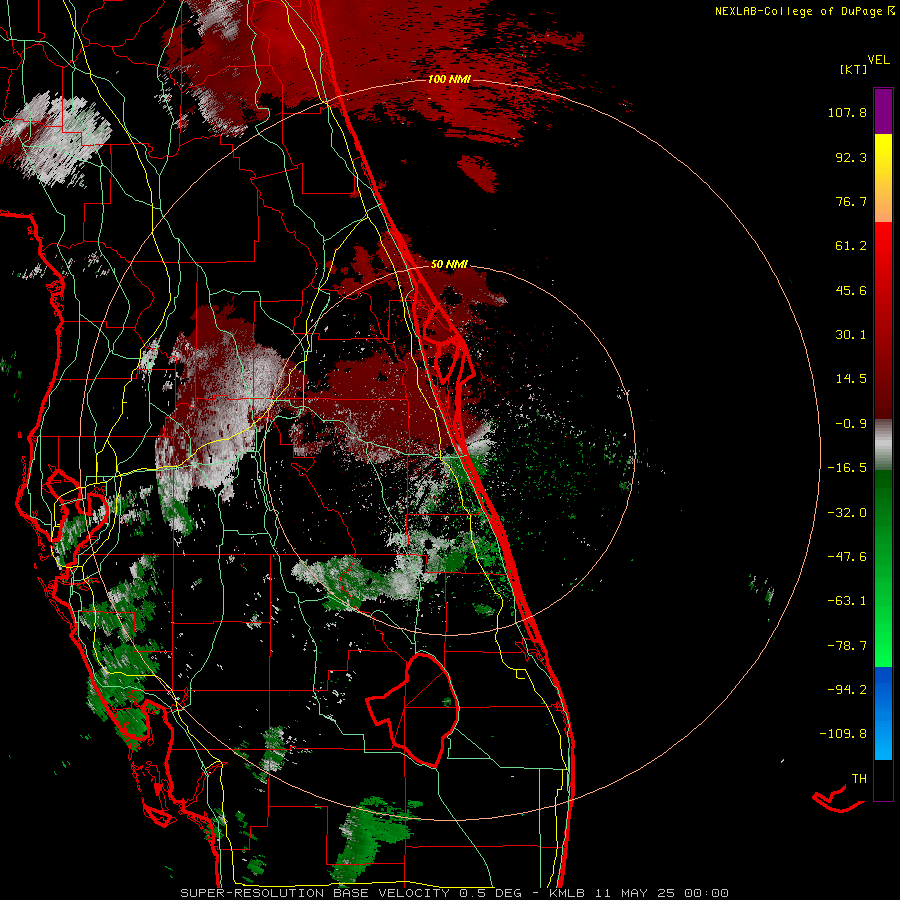The image size is (900, 900).
Task: Click the 50 NMI range ring label
Action: pos(449,264)
